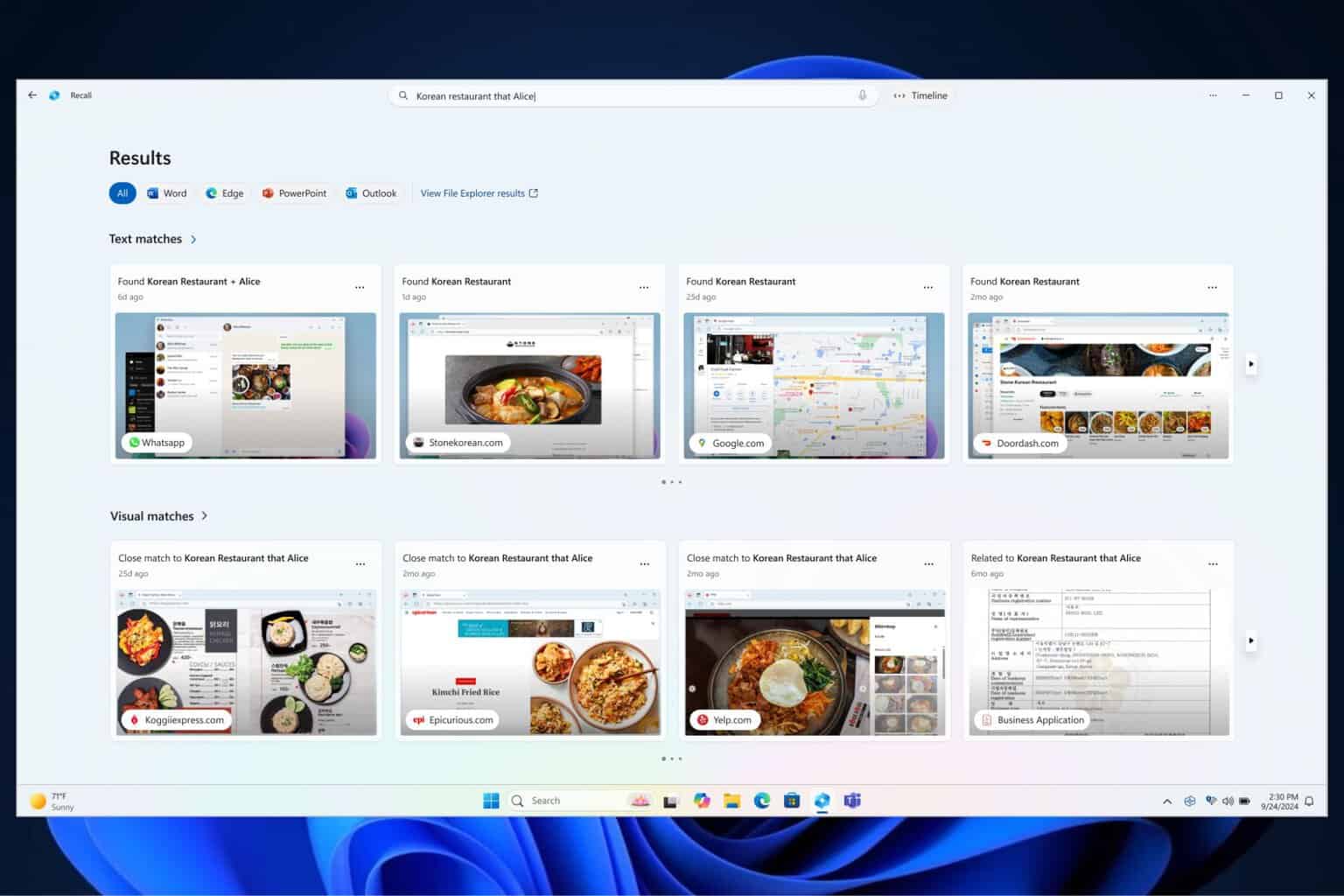
Task: Click the Business Application source label
Action: tap(1032, 720)
